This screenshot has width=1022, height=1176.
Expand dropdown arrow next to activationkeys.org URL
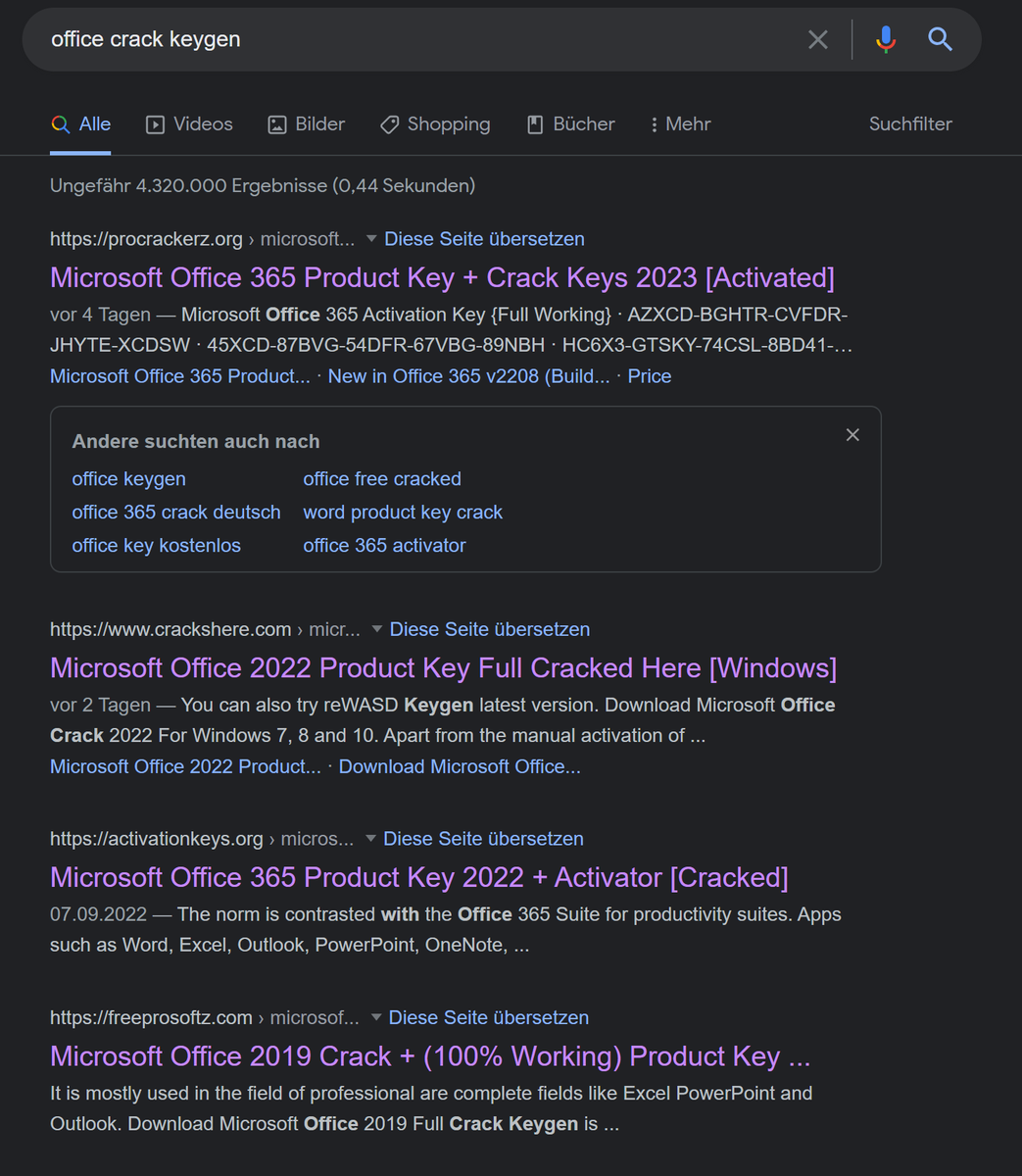coord(370,839)
